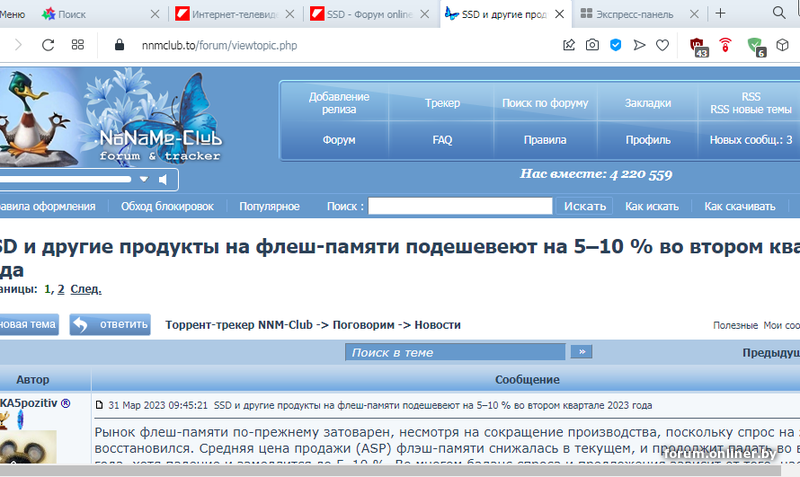Open 'RSS новые темы' link
Screen dimensions: 800x477
coord(751,109)
